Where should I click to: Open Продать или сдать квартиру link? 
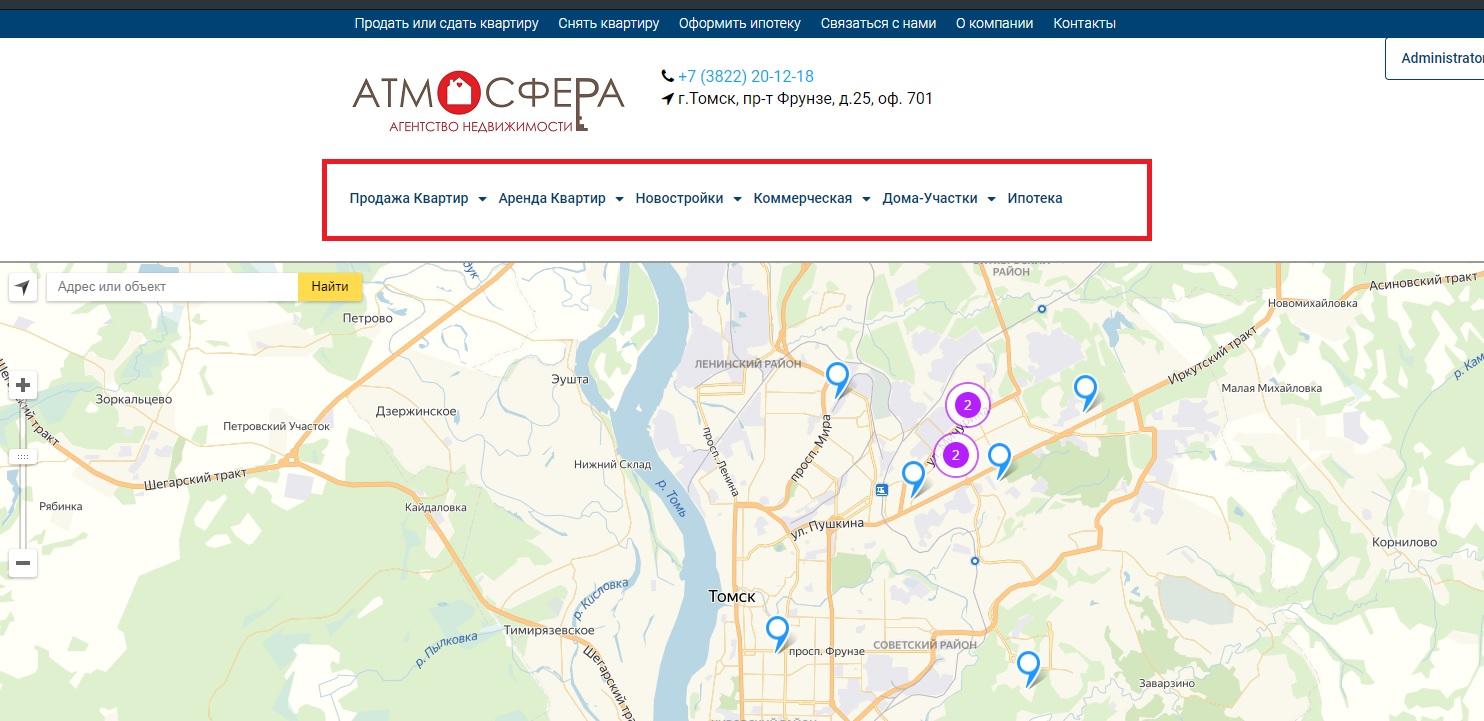(446, 23)
